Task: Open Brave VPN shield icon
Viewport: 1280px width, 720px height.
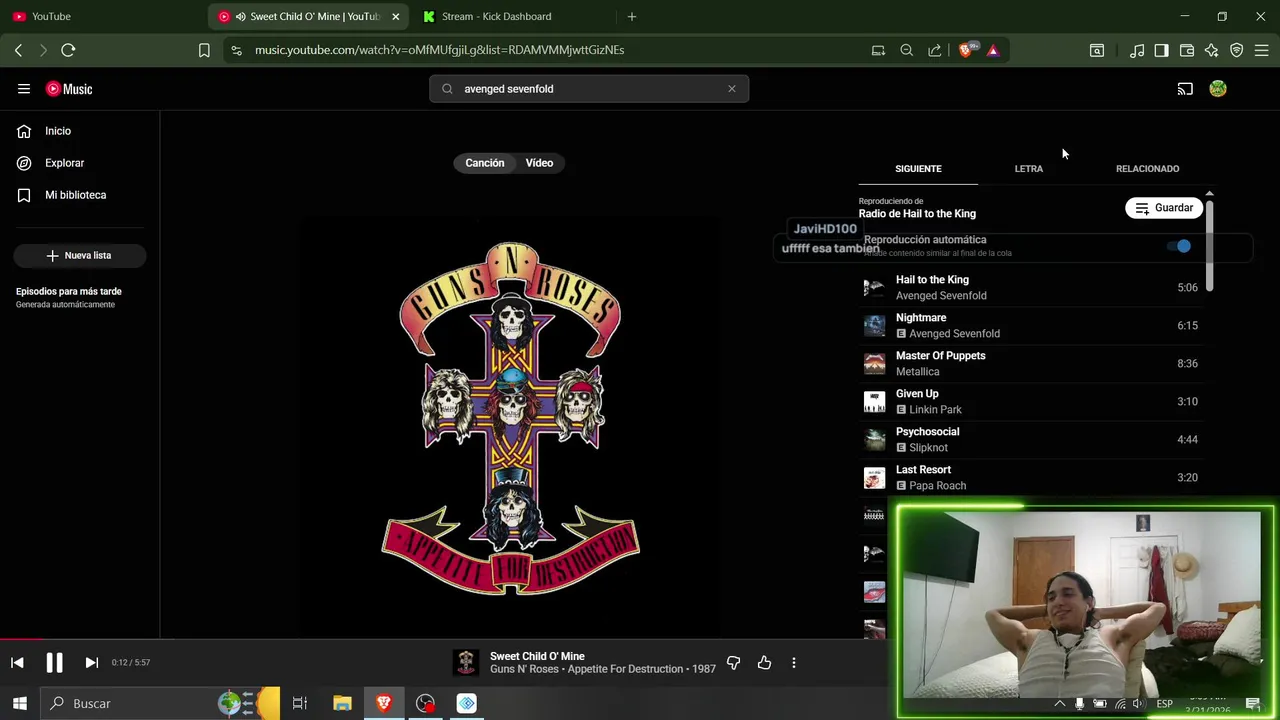Action: (x=1237, y=50)
